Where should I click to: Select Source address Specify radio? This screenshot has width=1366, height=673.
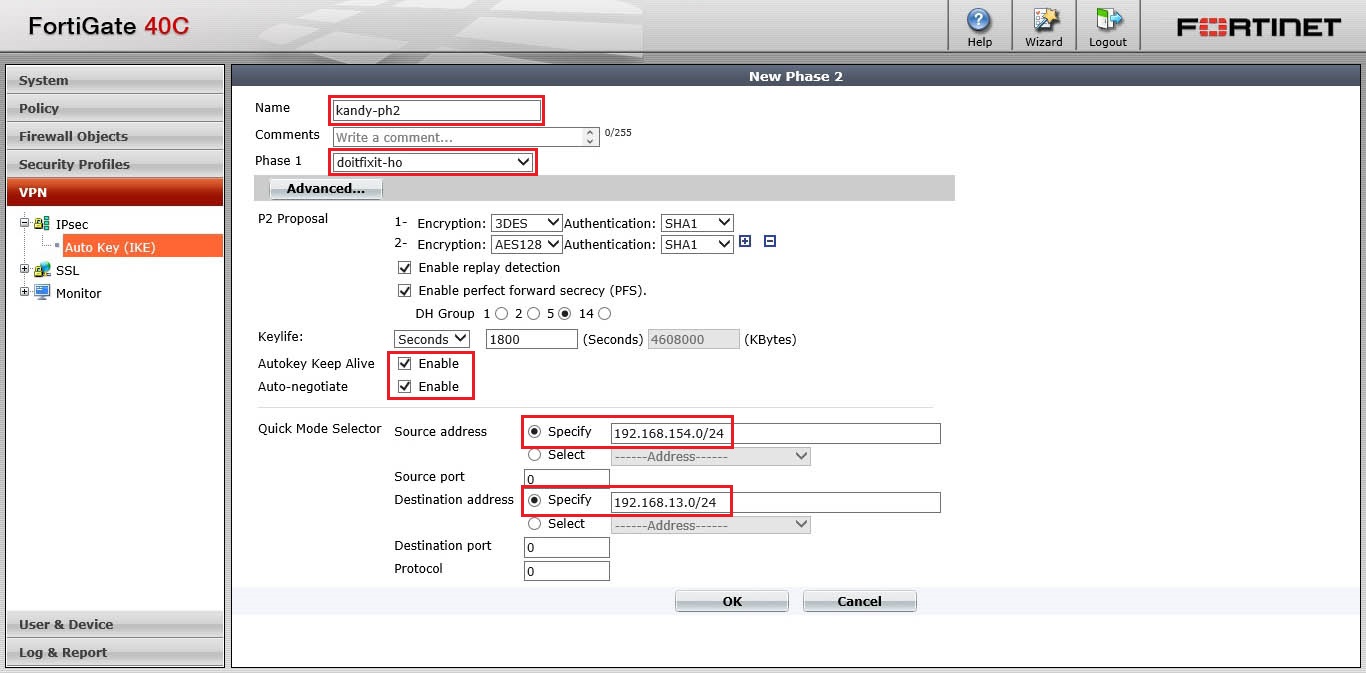(534, 432)
